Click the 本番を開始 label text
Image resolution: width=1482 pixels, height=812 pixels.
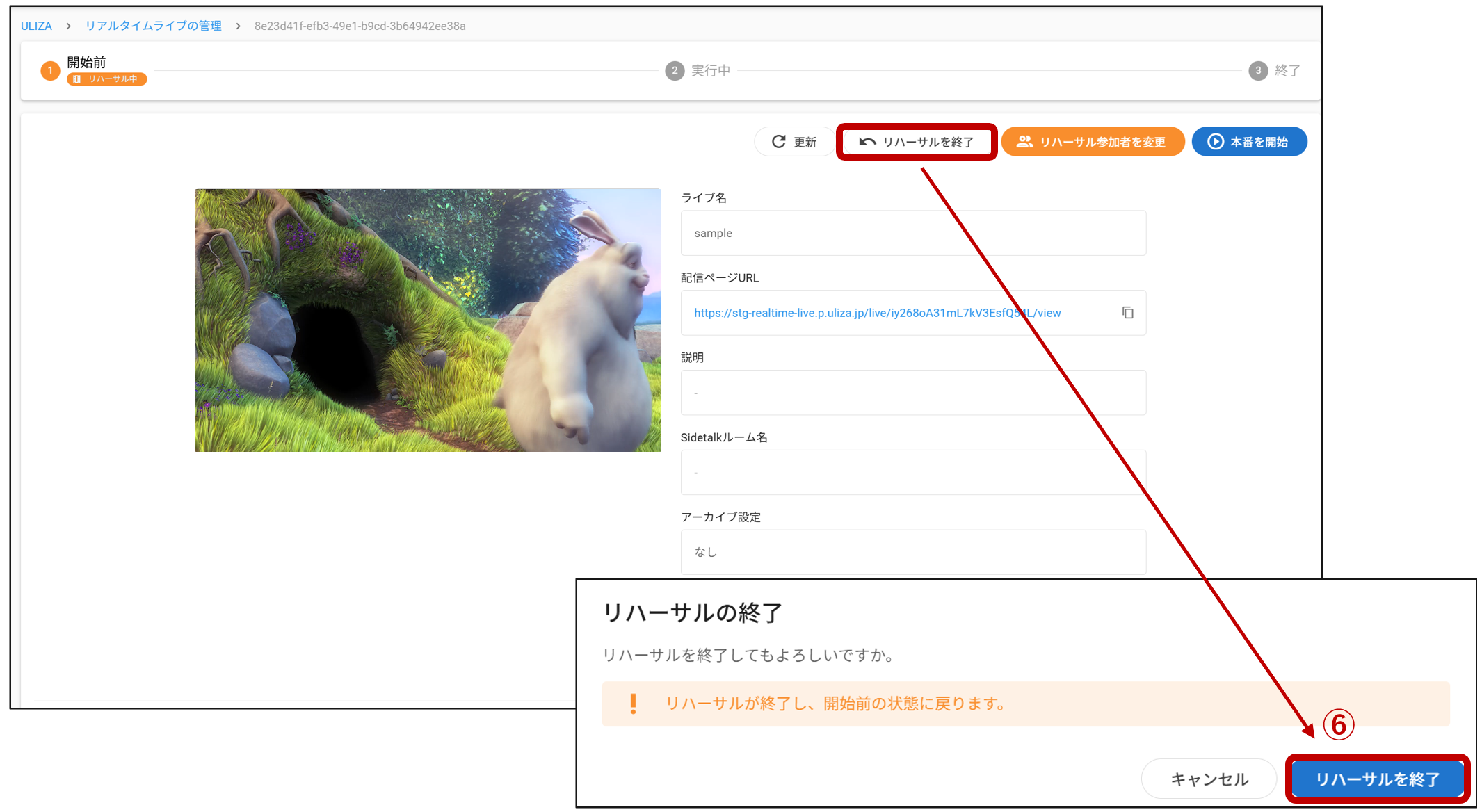tap(1259, 142)
